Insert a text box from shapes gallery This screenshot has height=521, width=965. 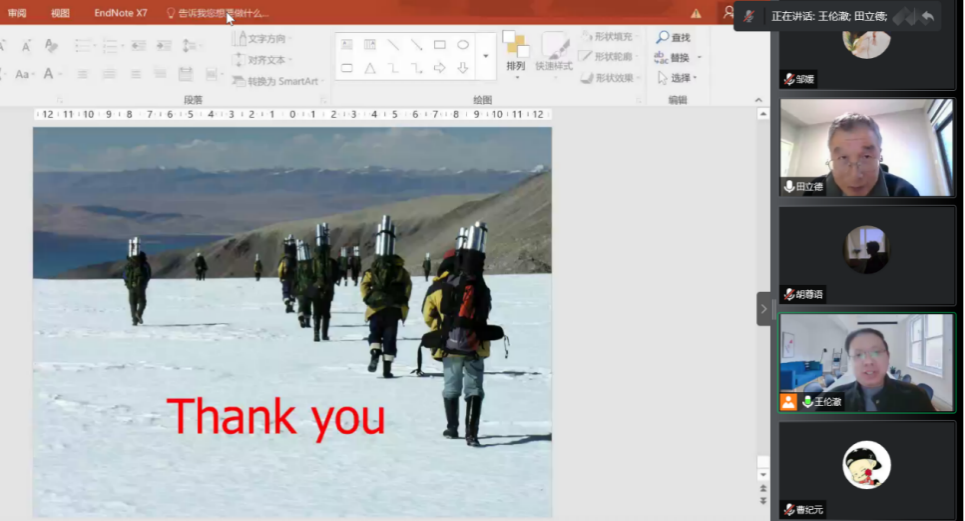[x=346, y=45]
